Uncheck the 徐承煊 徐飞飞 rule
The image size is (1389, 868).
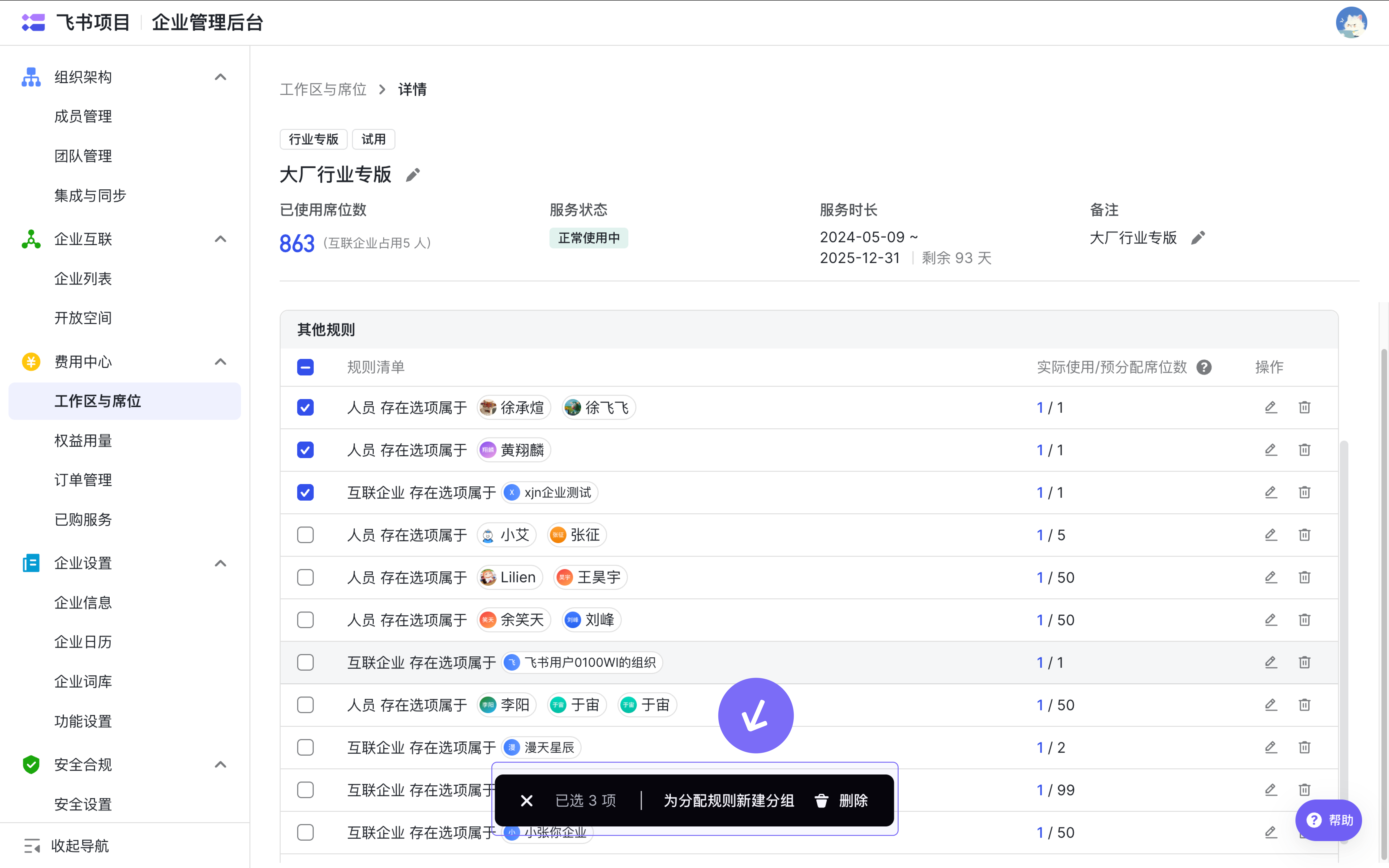click(305, 408)
